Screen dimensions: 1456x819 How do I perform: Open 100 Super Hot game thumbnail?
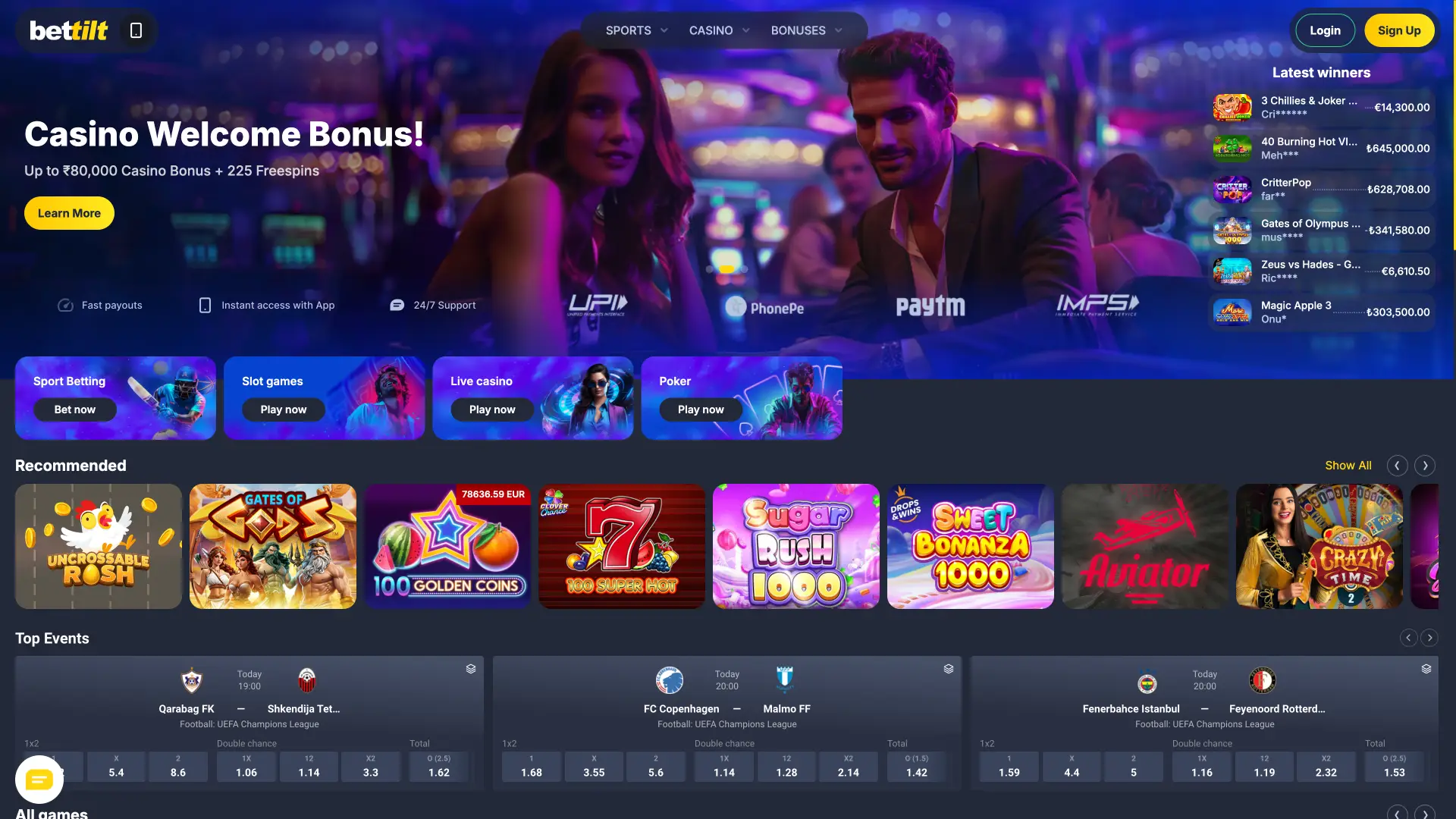click(x=622, y=546)
